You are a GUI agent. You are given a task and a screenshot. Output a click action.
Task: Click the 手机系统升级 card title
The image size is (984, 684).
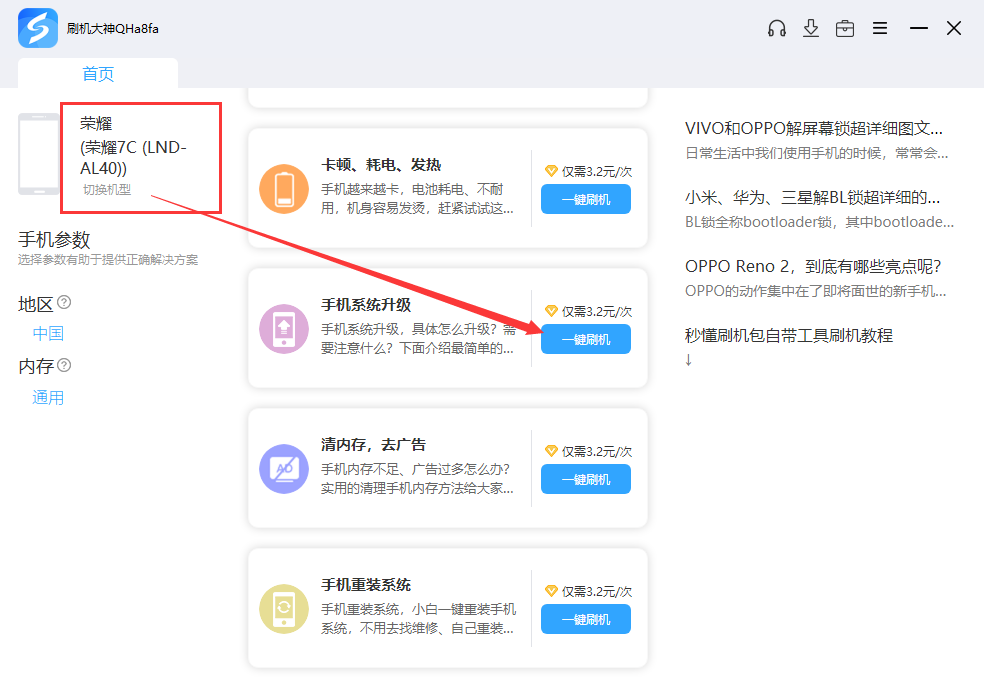[x=366, y=304]
